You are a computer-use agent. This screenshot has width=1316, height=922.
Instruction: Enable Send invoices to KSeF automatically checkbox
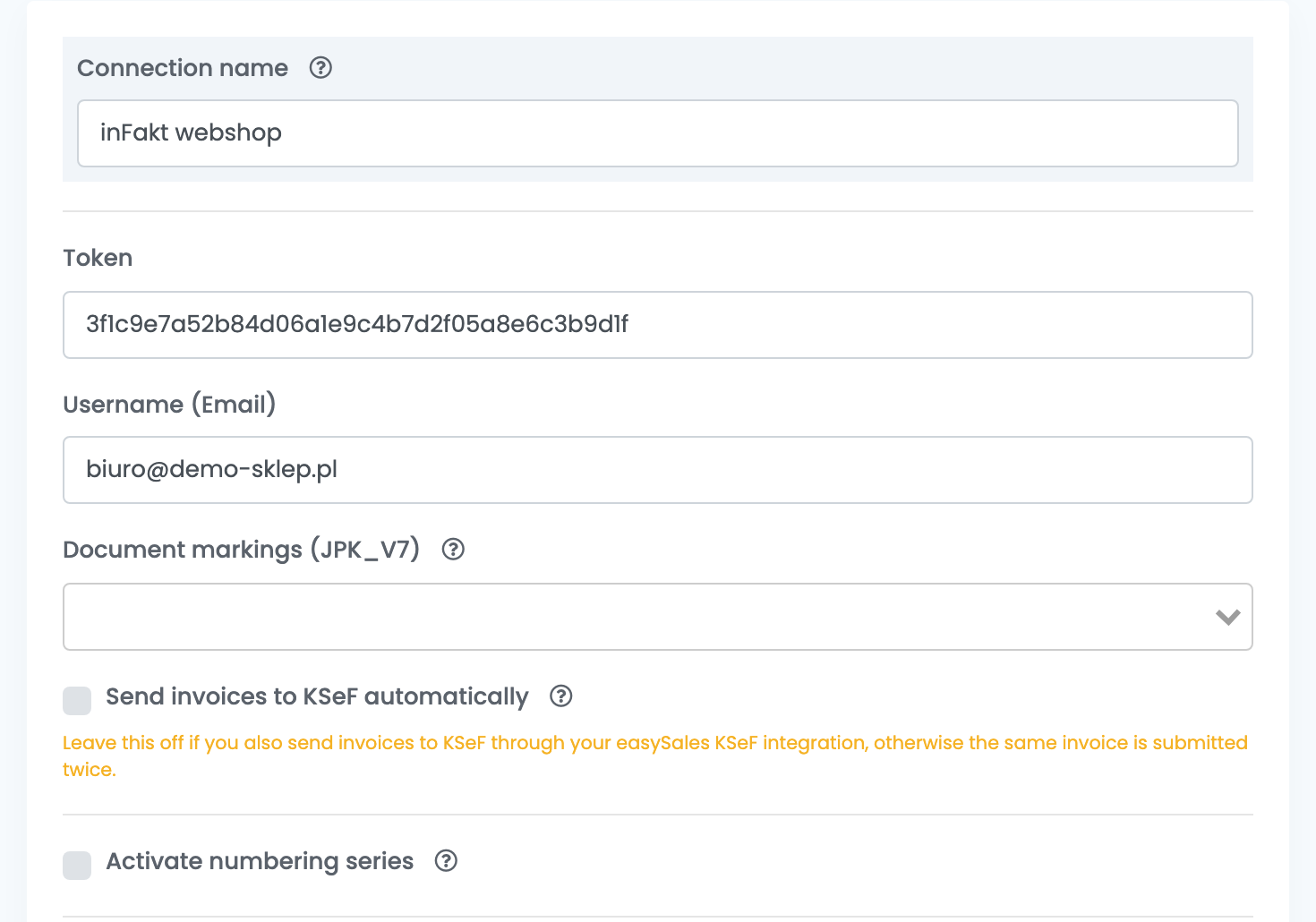click(77, 701)
